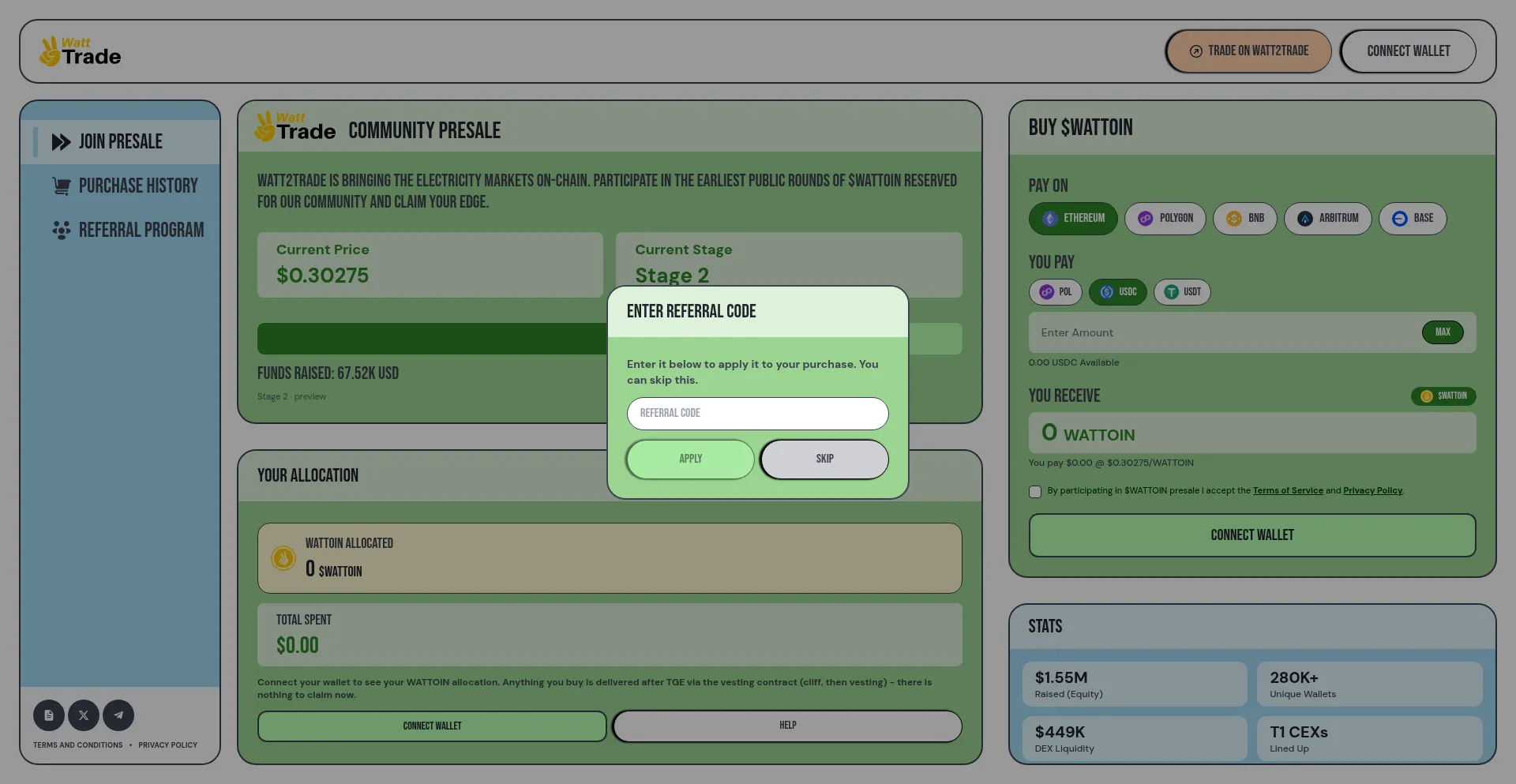Screen dimensions: 1516x784
Task: Apply the referral code
Action: coord(691,460)
